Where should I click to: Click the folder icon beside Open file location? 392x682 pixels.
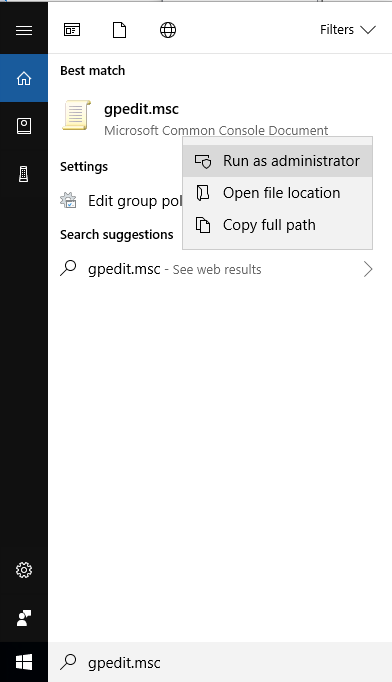click(x=203, y=193)
